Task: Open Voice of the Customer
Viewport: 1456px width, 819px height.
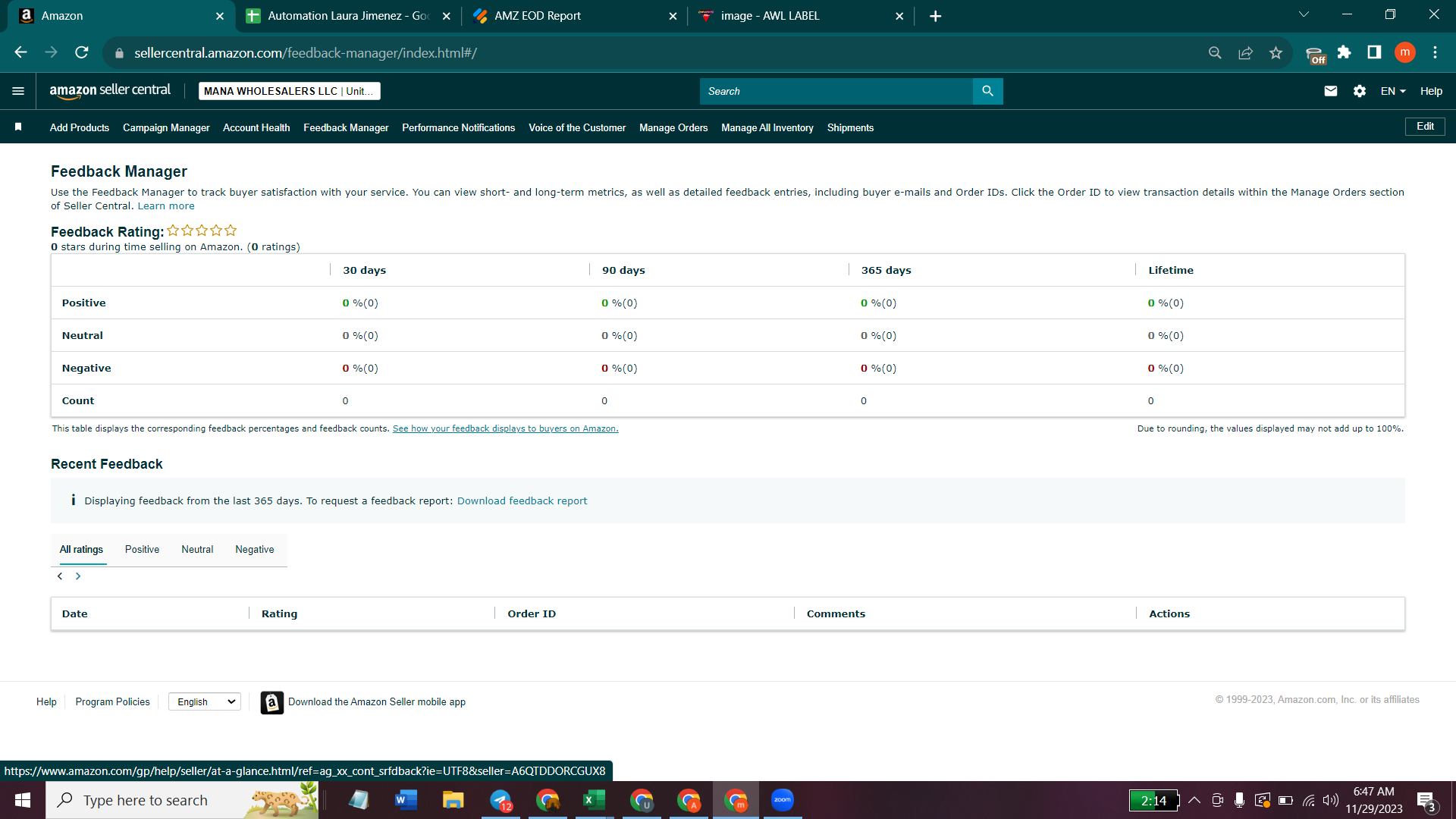Action: pyautogui.click(x=577, y=127)
